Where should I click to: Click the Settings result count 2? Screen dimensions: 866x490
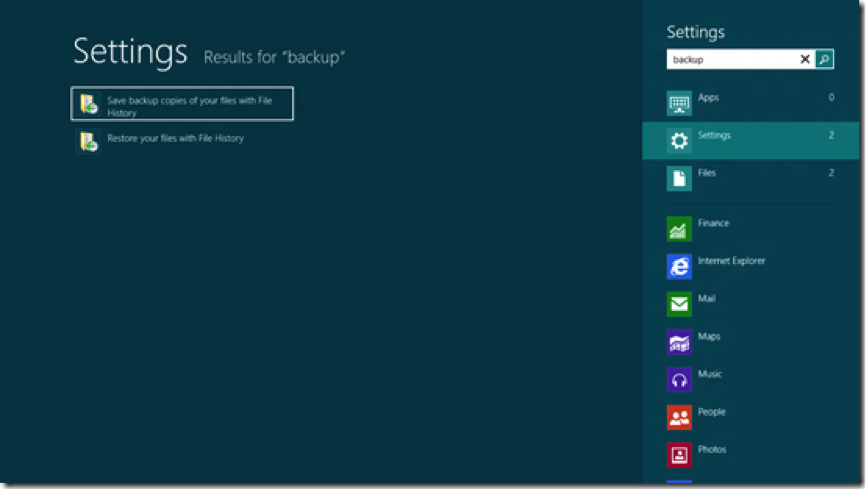[831, 135]
